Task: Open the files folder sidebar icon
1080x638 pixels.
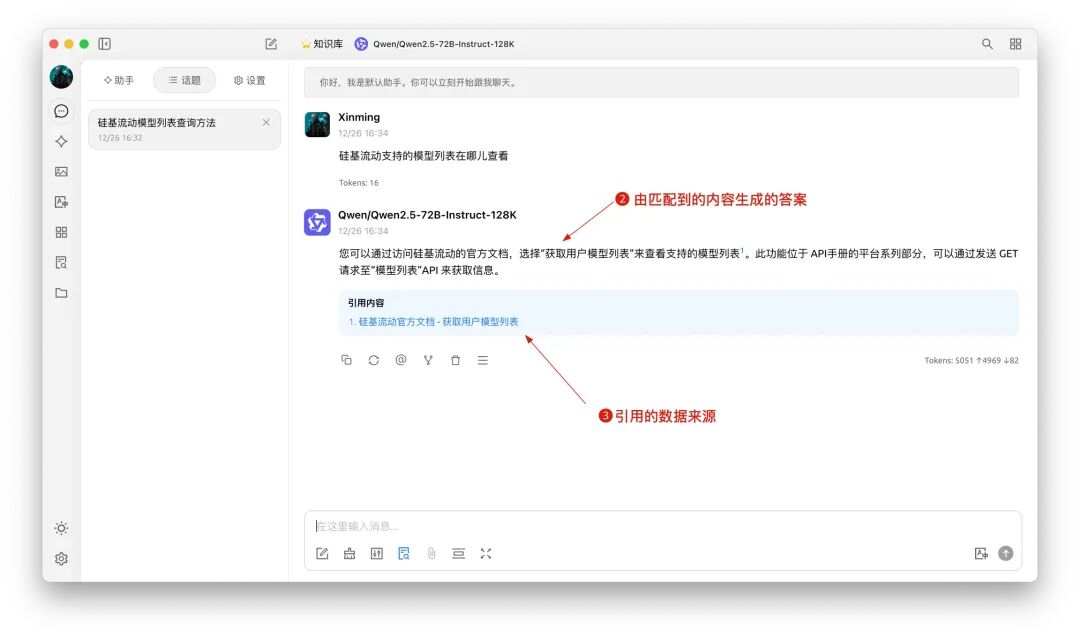Action: (x=61, y=293)
